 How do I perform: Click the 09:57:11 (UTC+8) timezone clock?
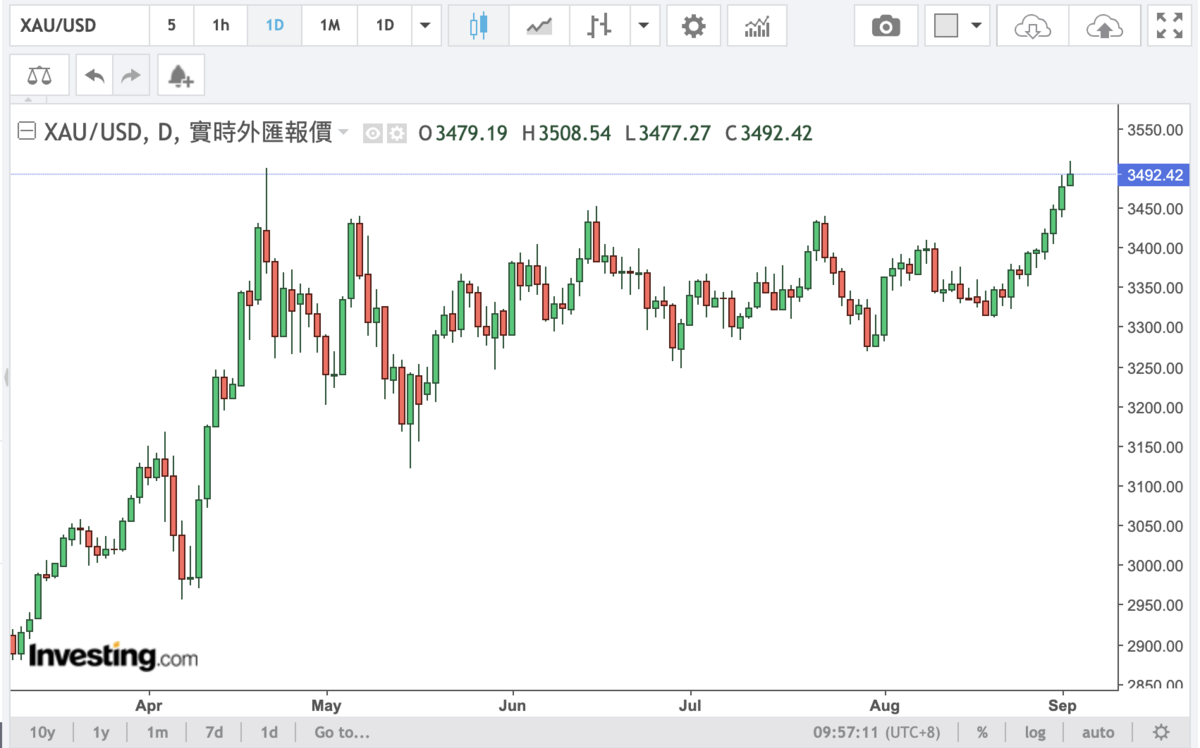[877, 732]
